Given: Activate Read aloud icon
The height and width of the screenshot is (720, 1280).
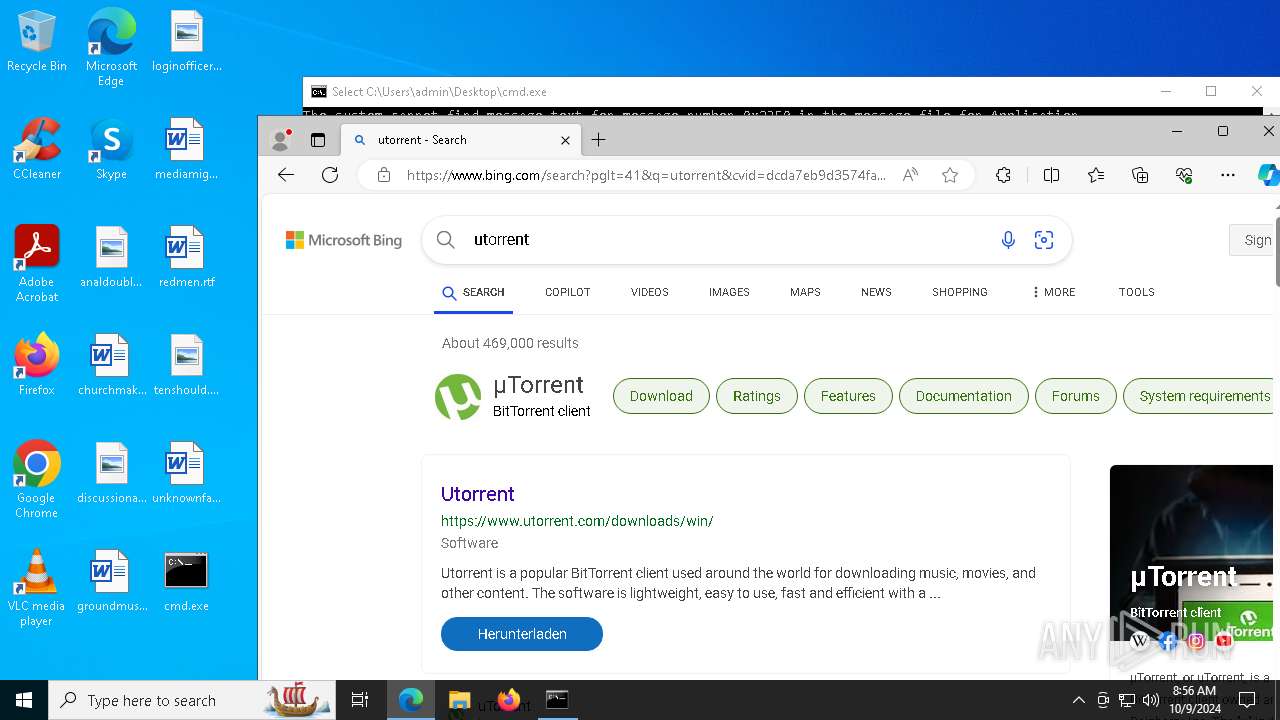Looking at the screenshot, I should [x=910, y=175].
